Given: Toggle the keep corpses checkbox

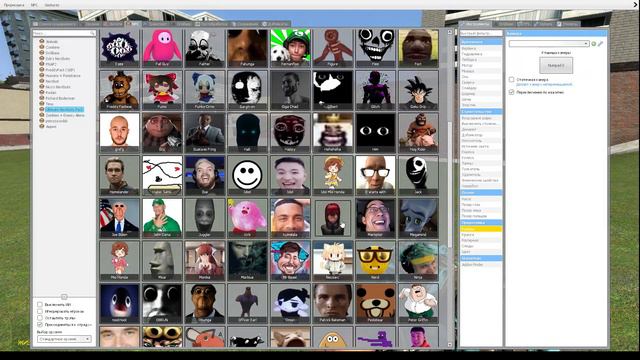Looking at the screenshot, I should [40, 318].
